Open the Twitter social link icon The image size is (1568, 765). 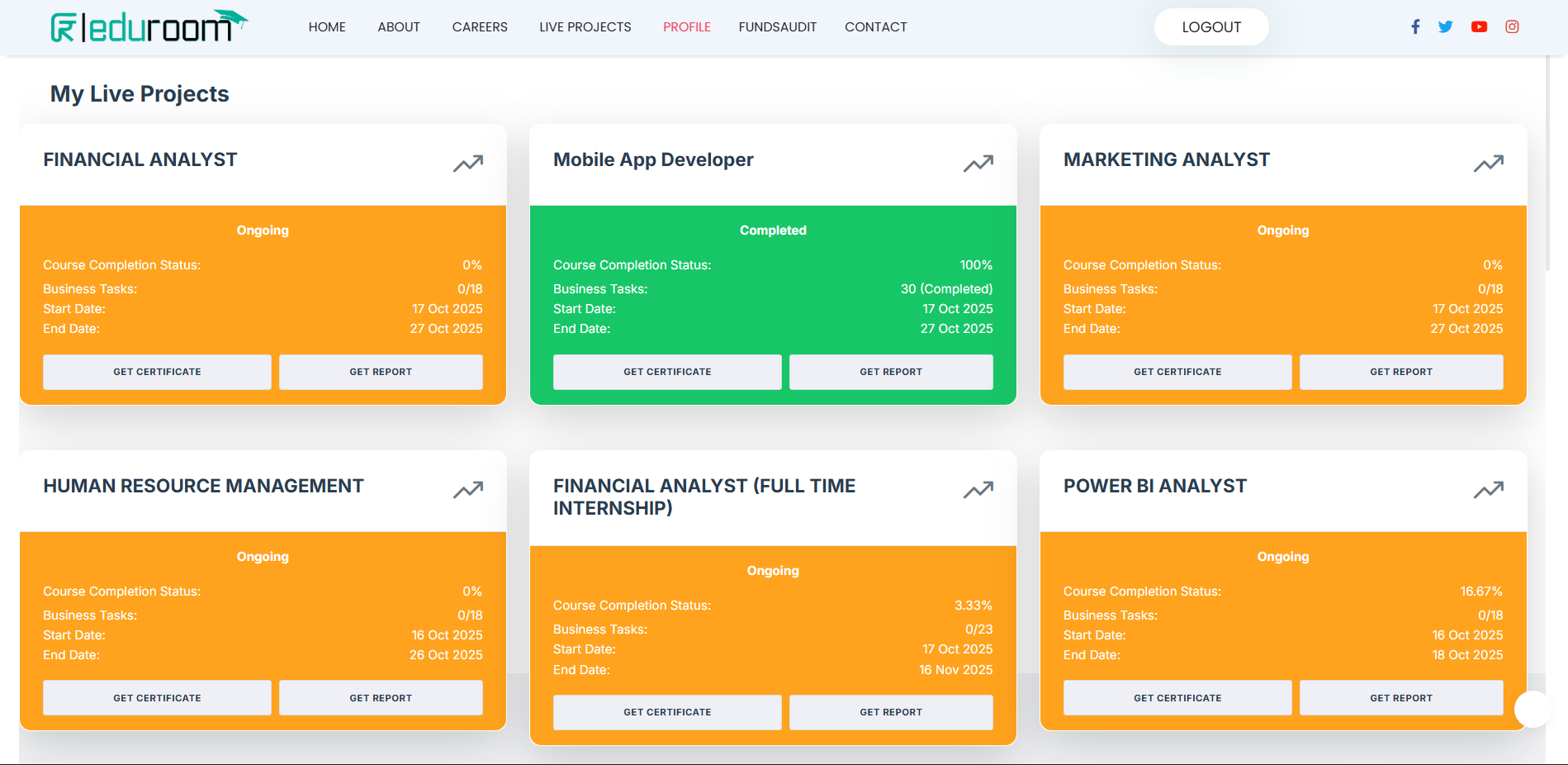click(1445, 26)
